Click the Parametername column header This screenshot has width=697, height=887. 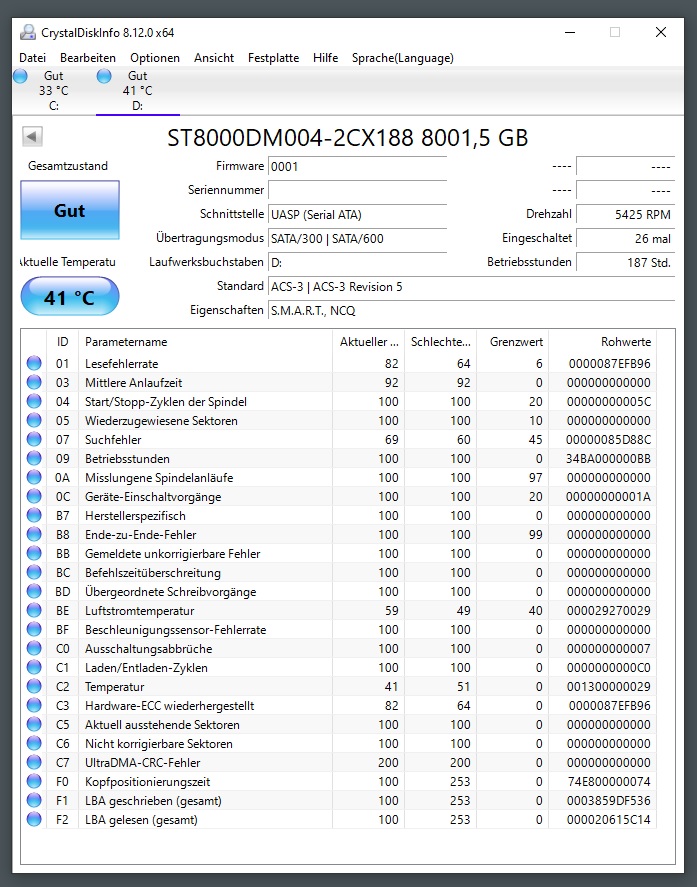pos(205,342)
